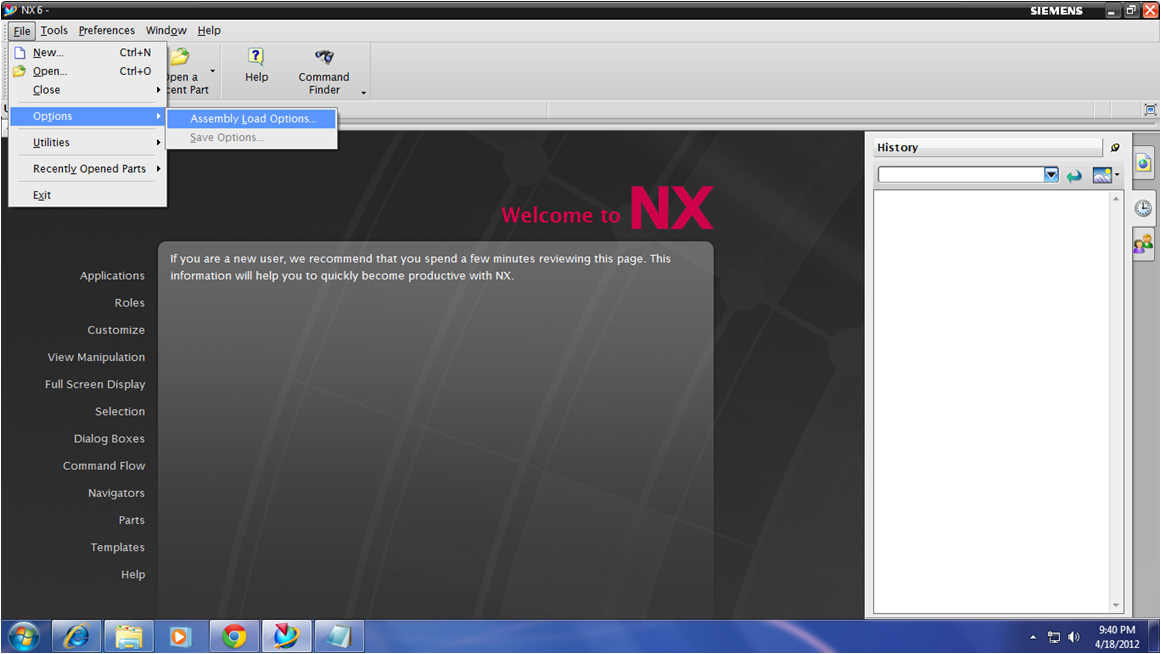1161x654 pixels.
Task: Launch Google Chrome from taskbar
Action: [x=234, y=637]
